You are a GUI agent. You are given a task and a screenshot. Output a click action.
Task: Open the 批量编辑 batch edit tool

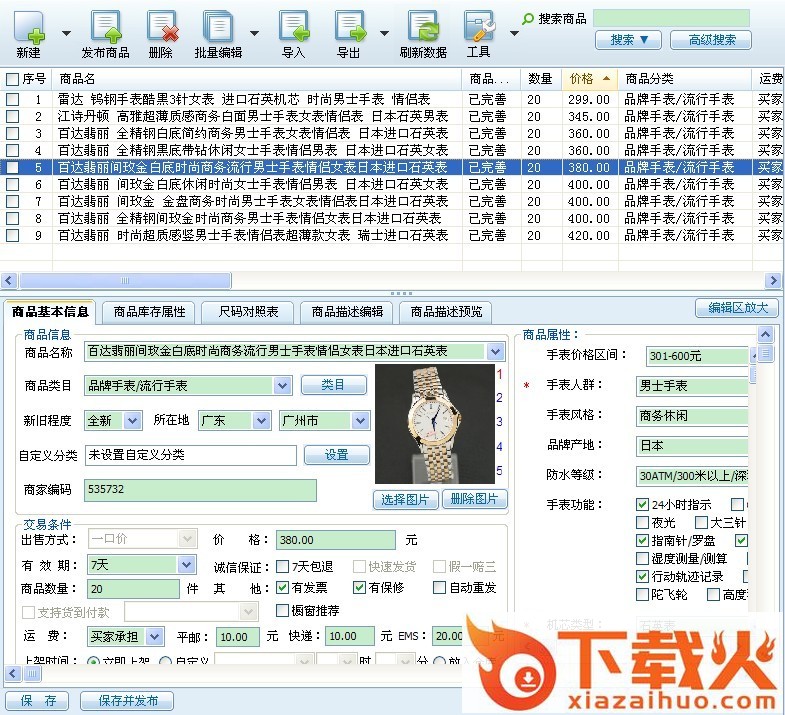click(x=217, y=29)
